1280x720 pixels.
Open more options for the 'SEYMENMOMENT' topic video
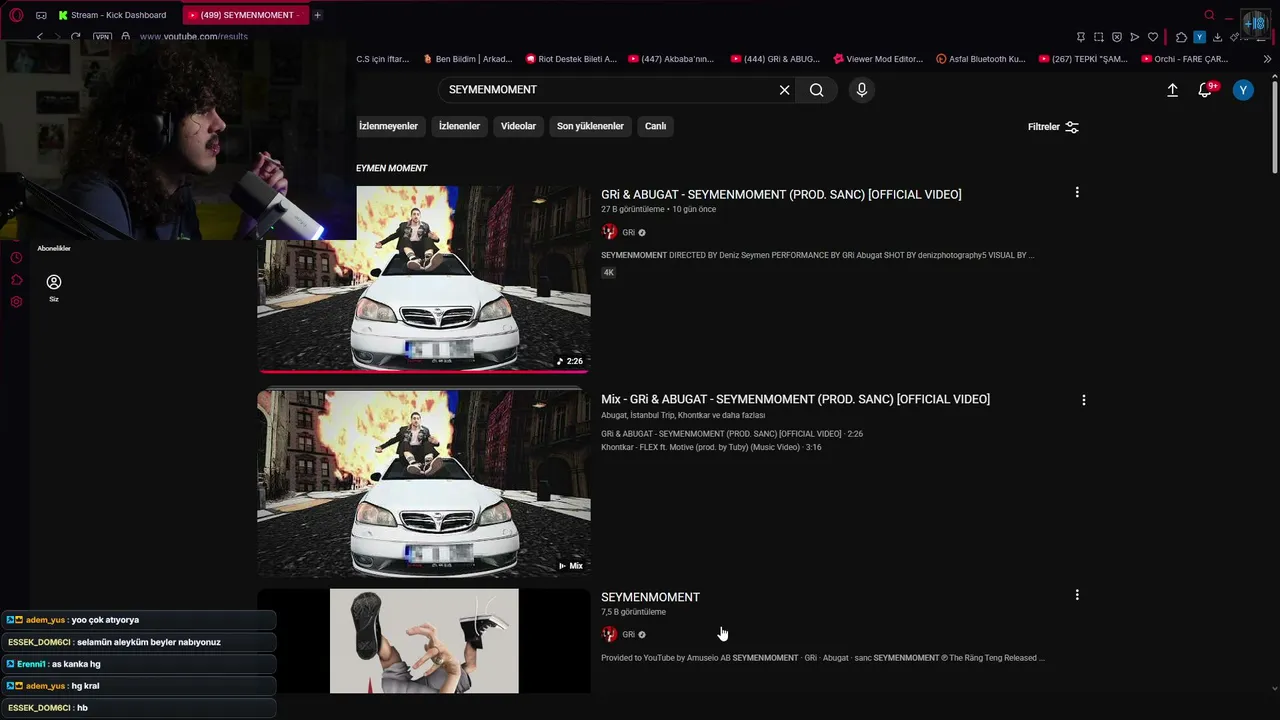pos(1077,595)
